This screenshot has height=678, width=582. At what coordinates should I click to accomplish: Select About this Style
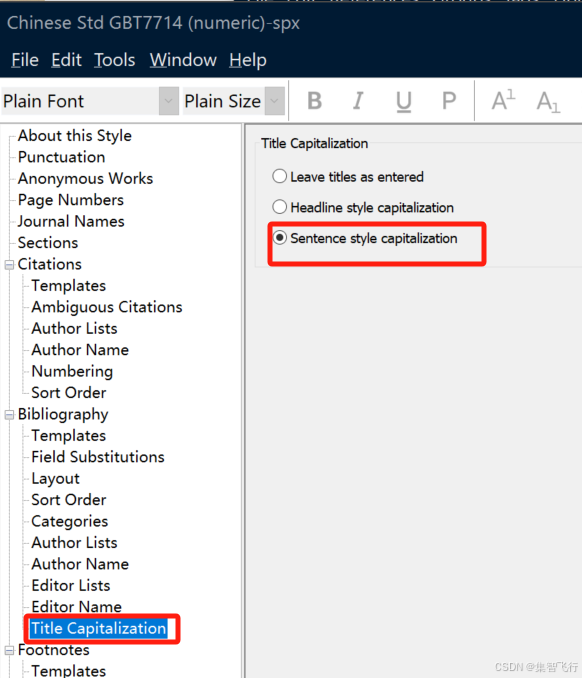click(74, 135)
